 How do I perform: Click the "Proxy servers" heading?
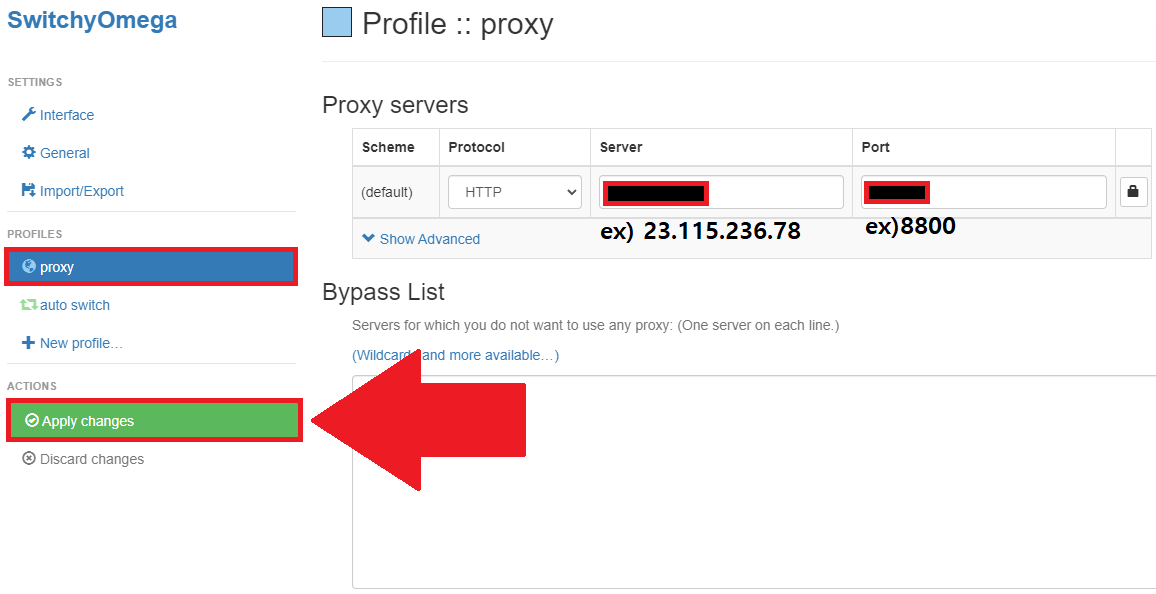[395, 105]
